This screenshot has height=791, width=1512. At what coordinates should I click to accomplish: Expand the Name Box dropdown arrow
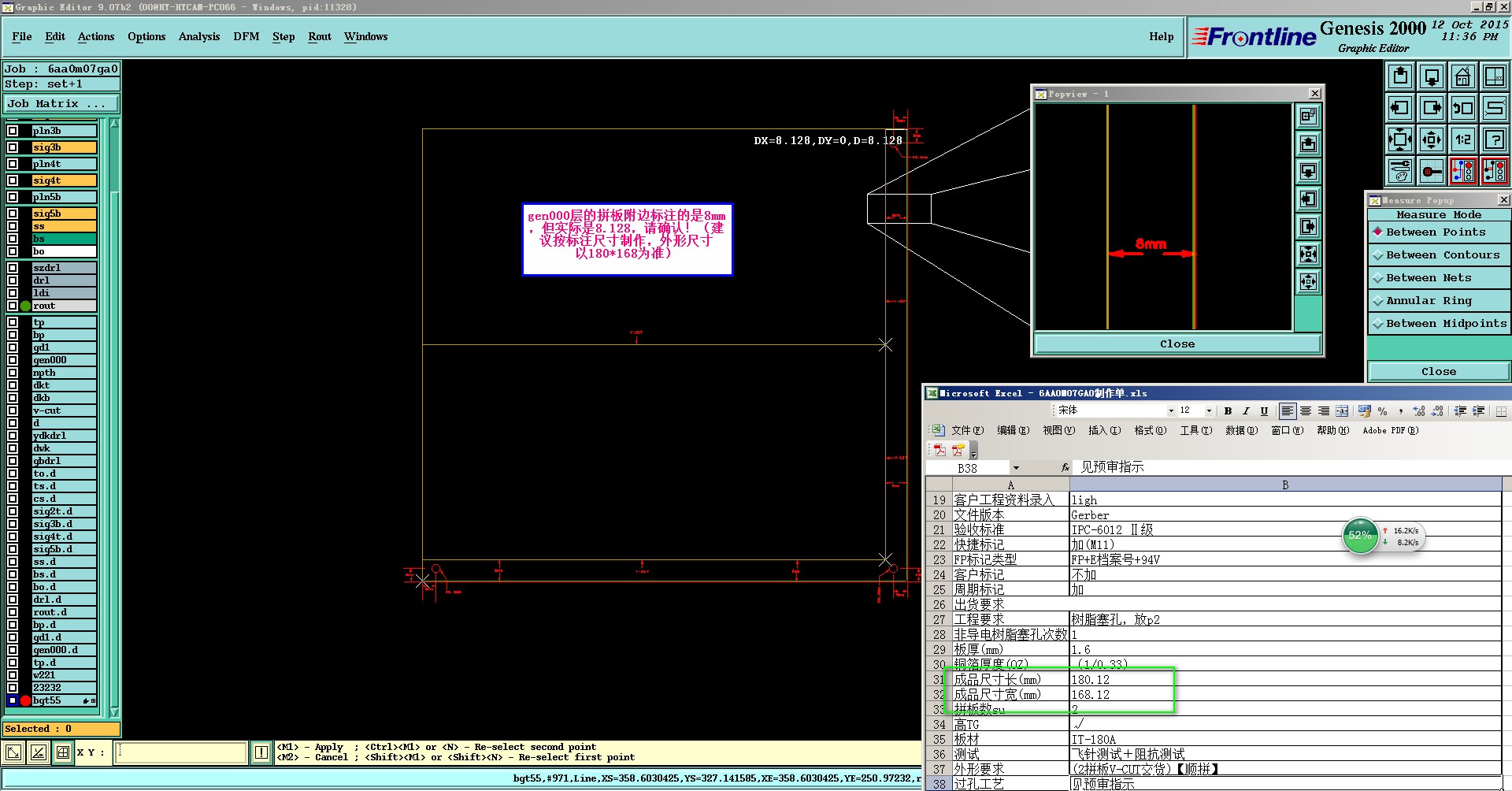click(x=1016, y=468)
